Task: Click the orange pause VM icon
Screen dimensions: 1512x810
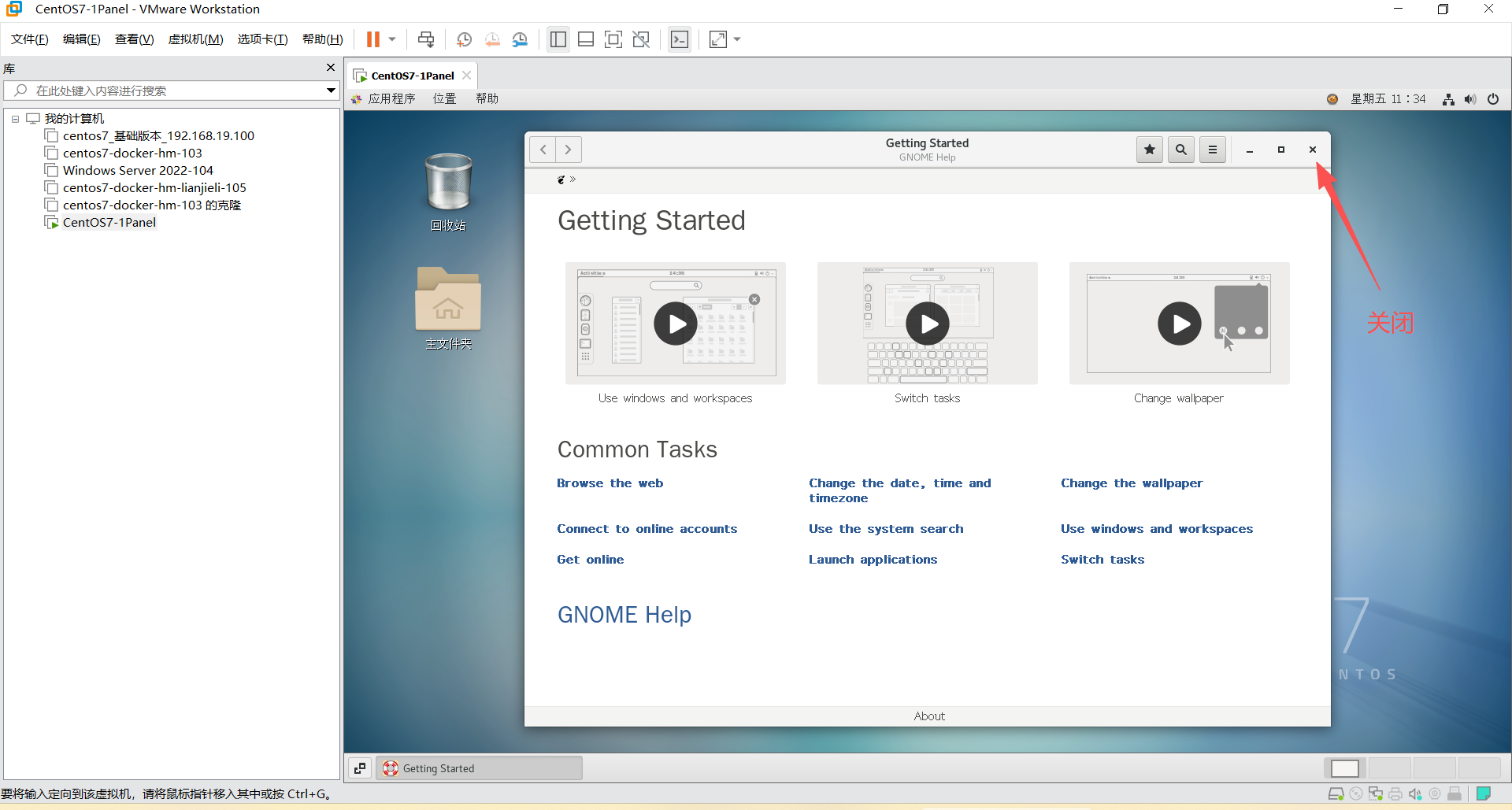Action: tap(373, 39)
